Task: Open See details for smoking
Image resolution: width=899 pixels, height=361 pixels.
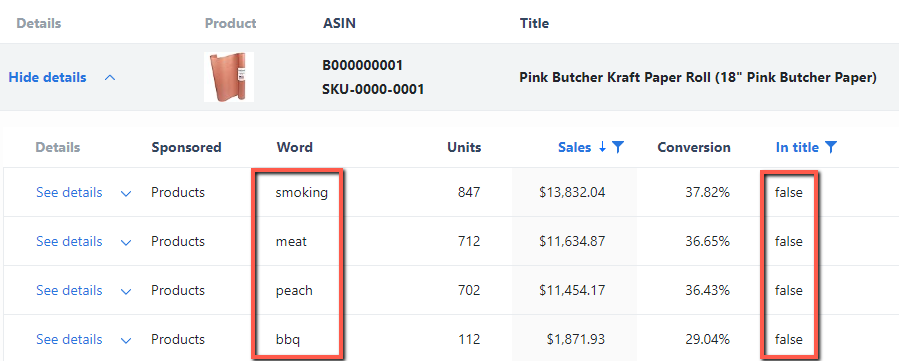Action: (69, 193)
